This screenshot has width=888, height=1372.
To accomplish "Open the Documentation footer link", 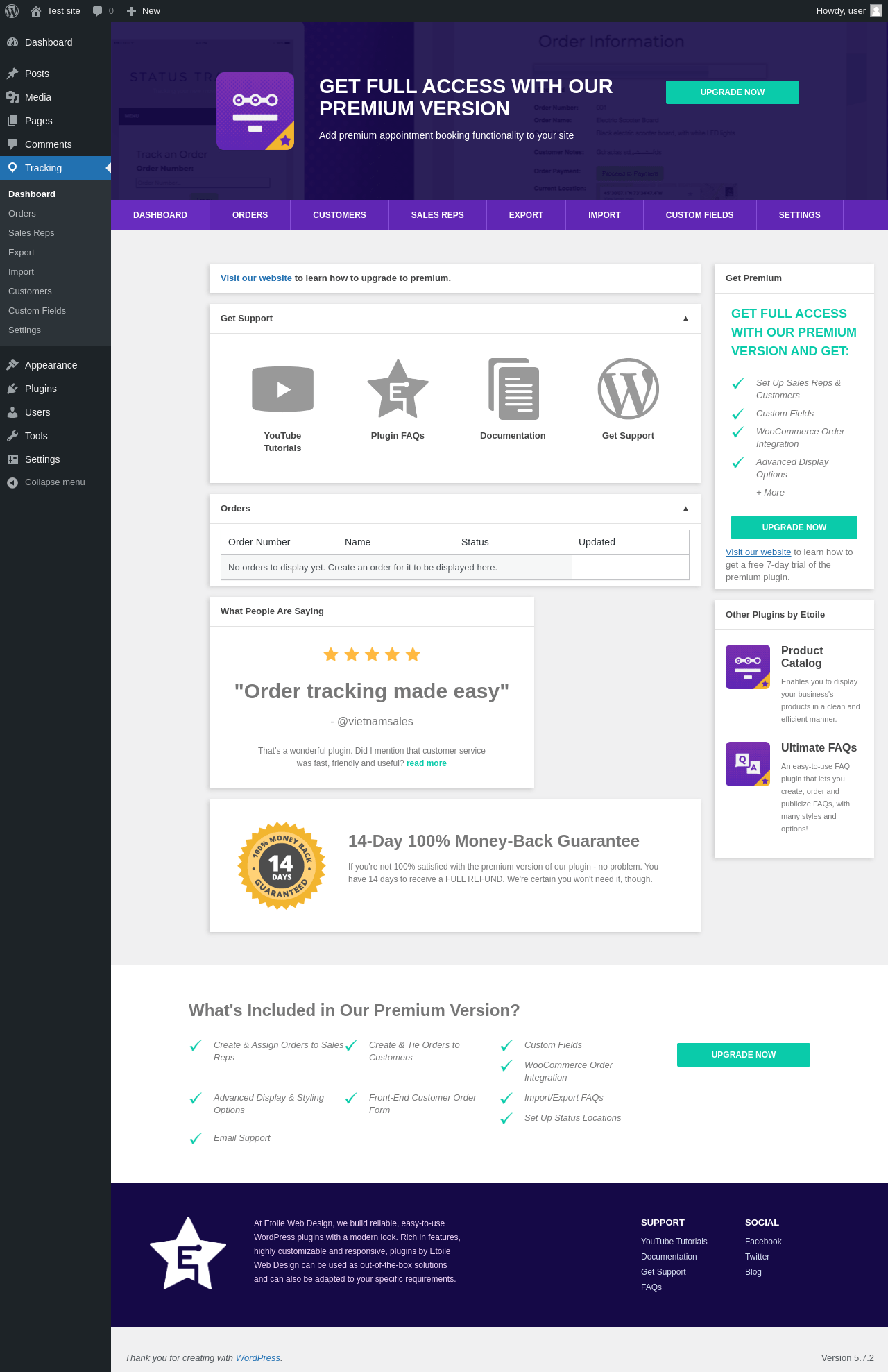I will 669,1257.
